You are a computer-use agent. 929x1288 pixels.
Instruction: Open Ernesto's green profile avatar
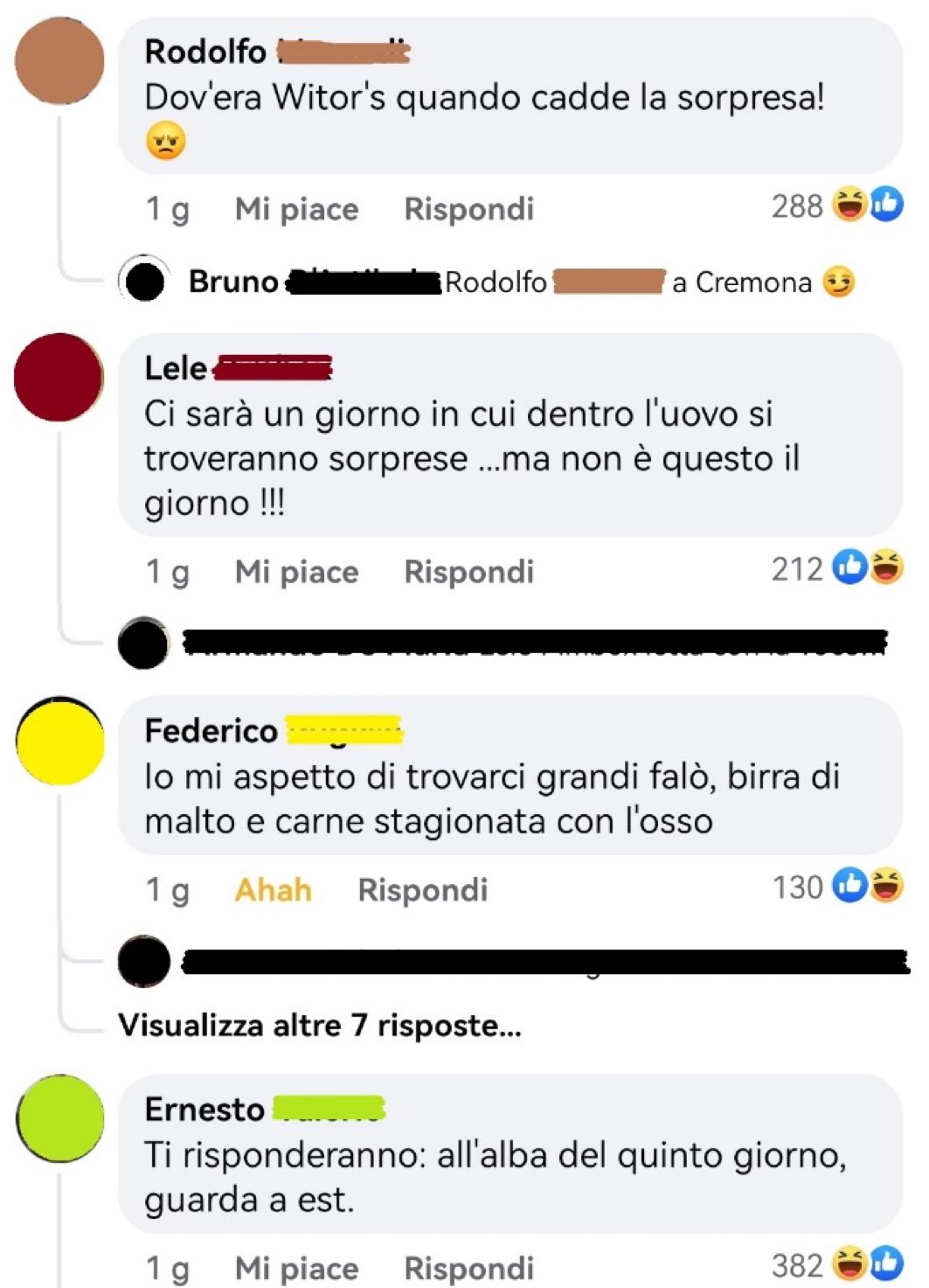(59, 1118)
